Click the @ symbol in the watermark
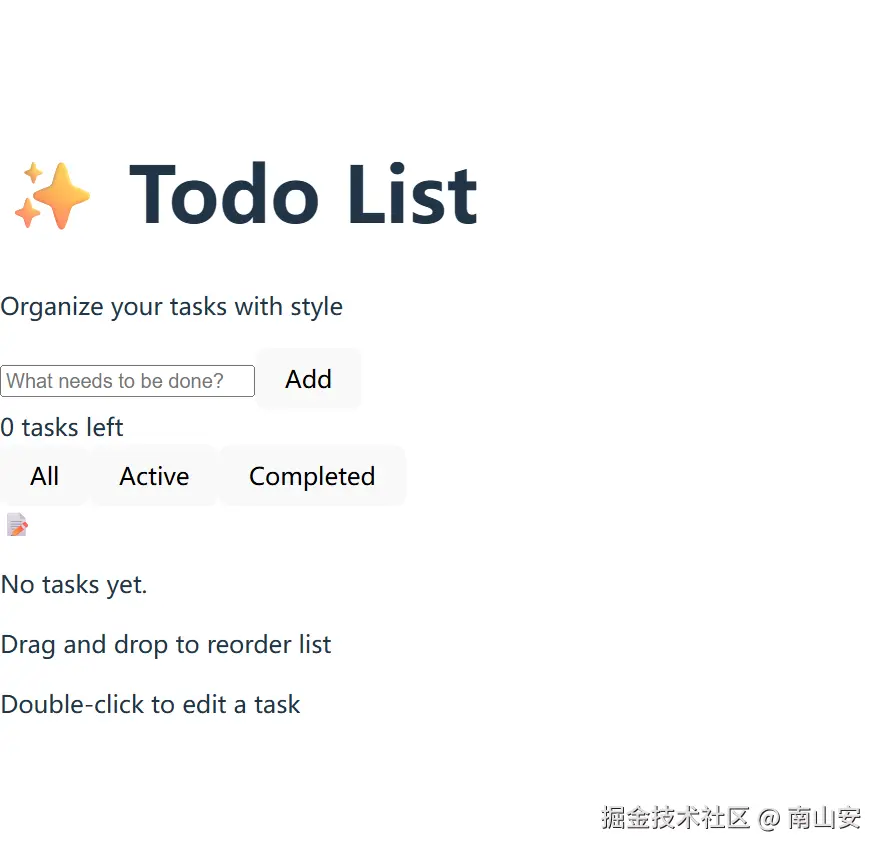The width and height of the screenshot is (885, 855). [x=768, y=819]
